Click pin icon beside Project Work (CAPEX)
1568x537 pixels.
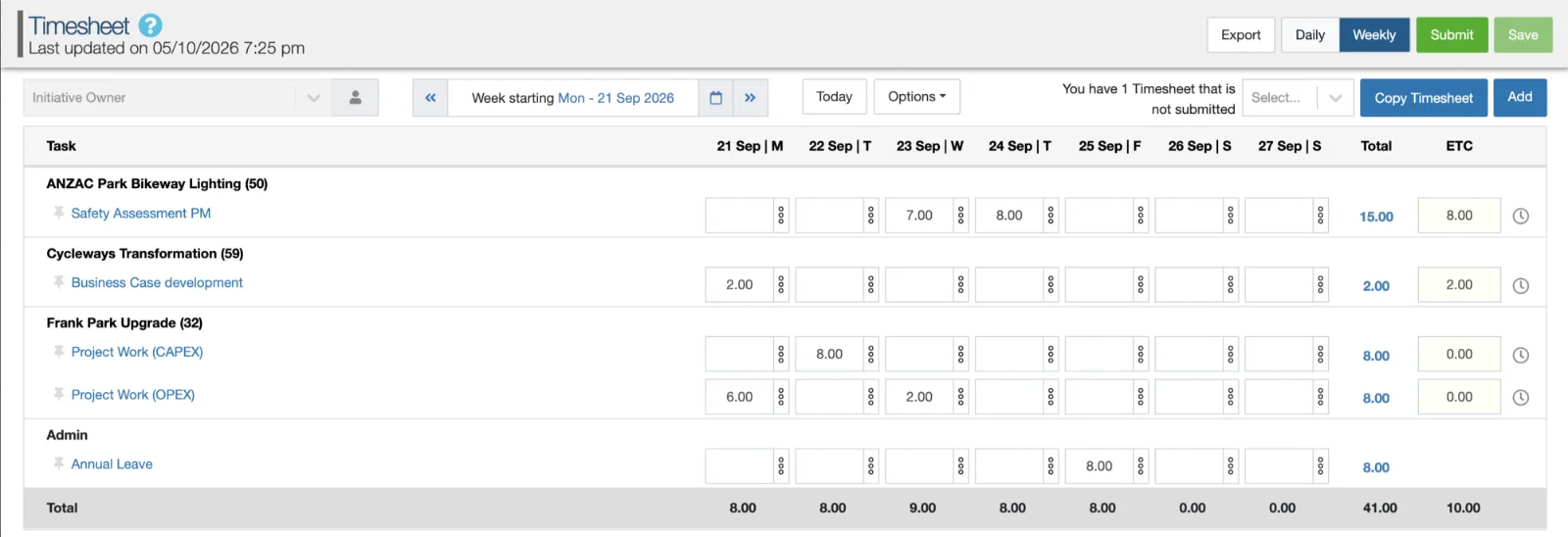pyautogui.click(x=59, y=352)
